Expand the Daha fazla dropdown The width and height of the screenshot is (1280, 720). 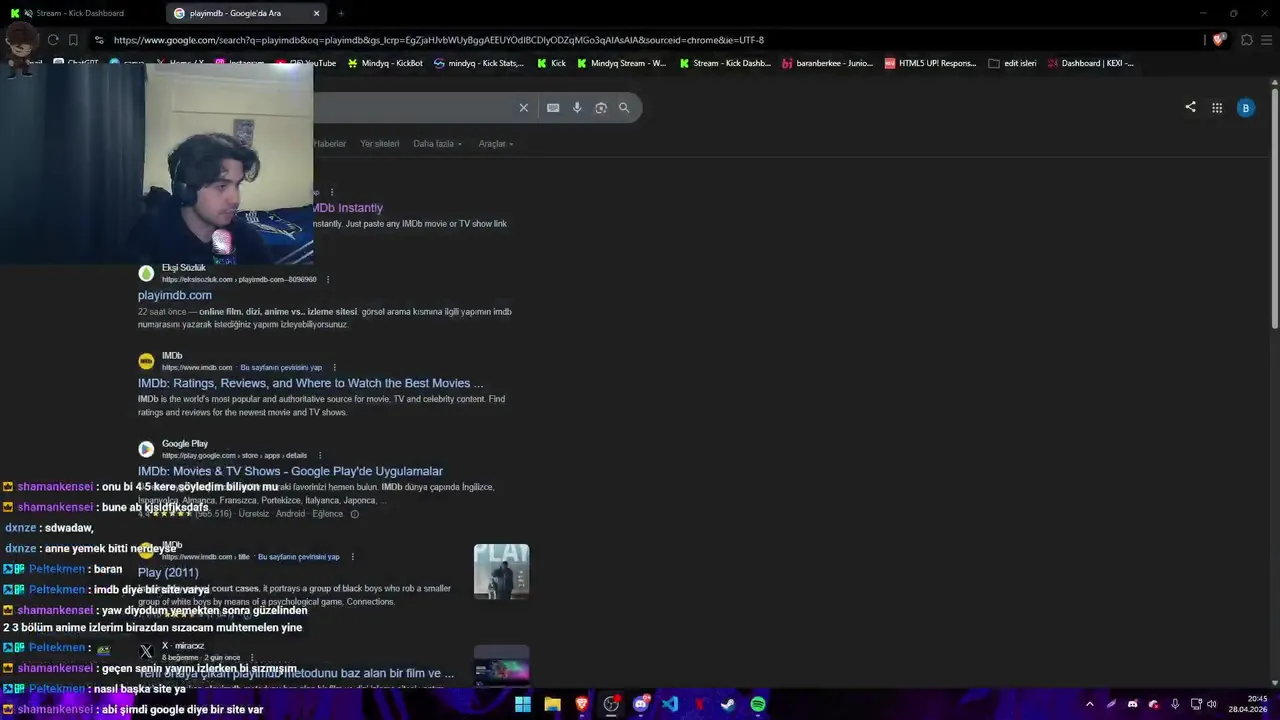coord(437,144)
